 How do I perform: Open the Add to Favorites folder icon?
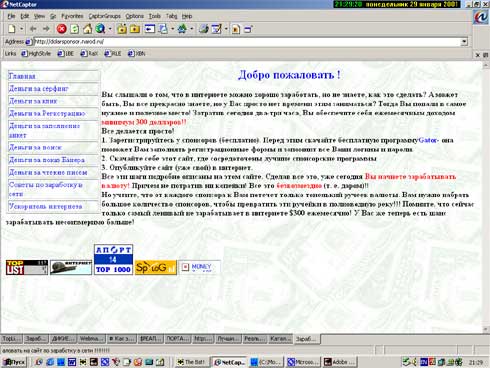122,29
